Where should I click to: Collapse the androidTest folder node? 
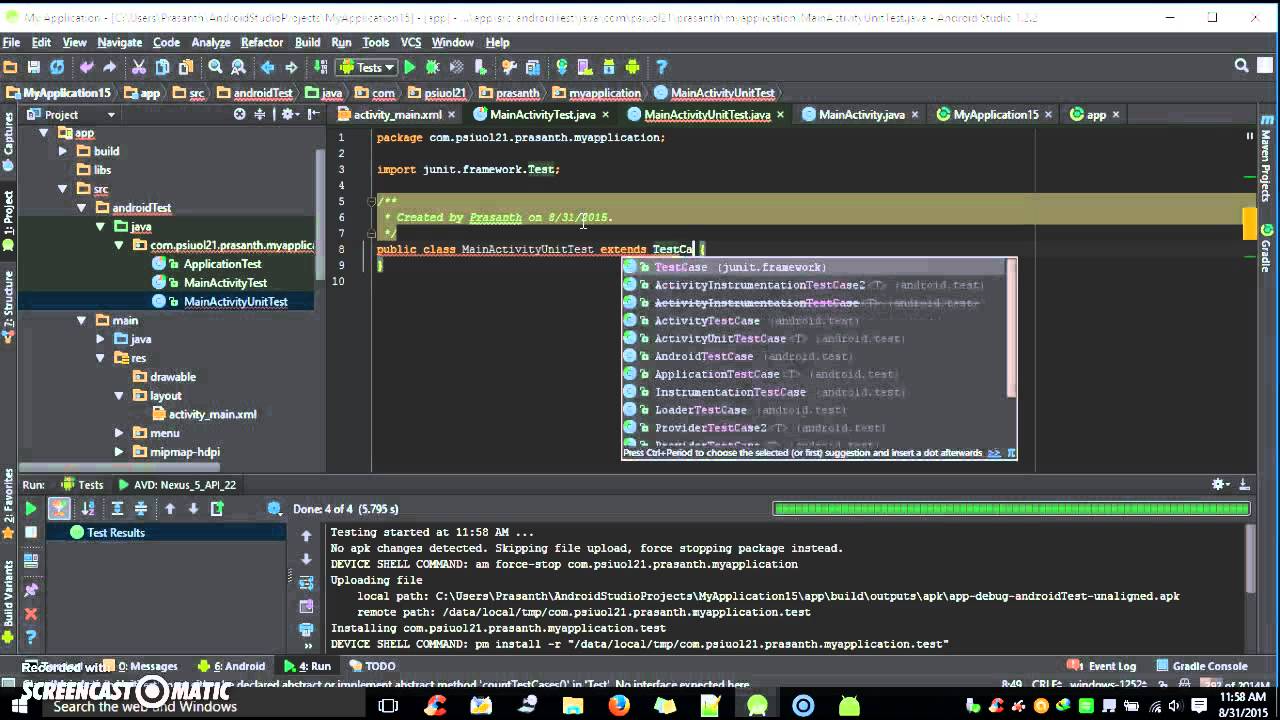pyautogui.click(x=82, y=208)
